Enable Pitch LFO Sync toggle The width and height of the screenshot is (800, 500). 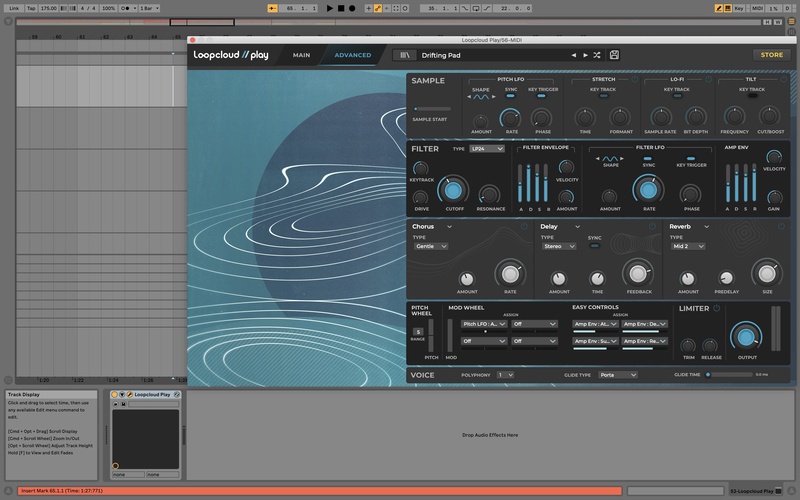pyautogui.click(x=511, y=97)
